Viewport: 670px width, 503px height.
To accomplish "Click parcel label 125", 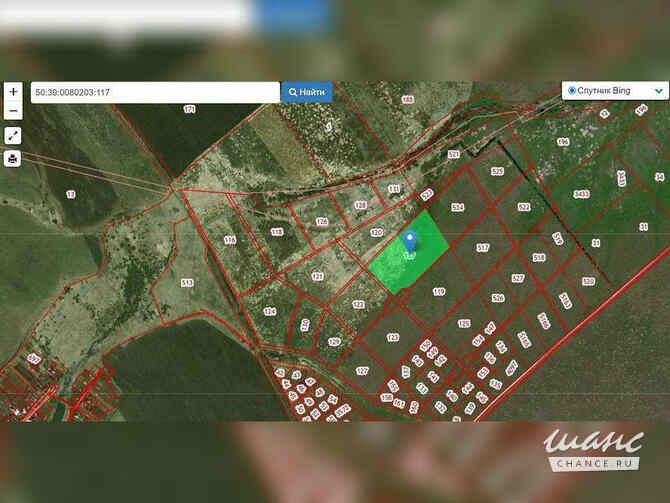I will [464, 324].
